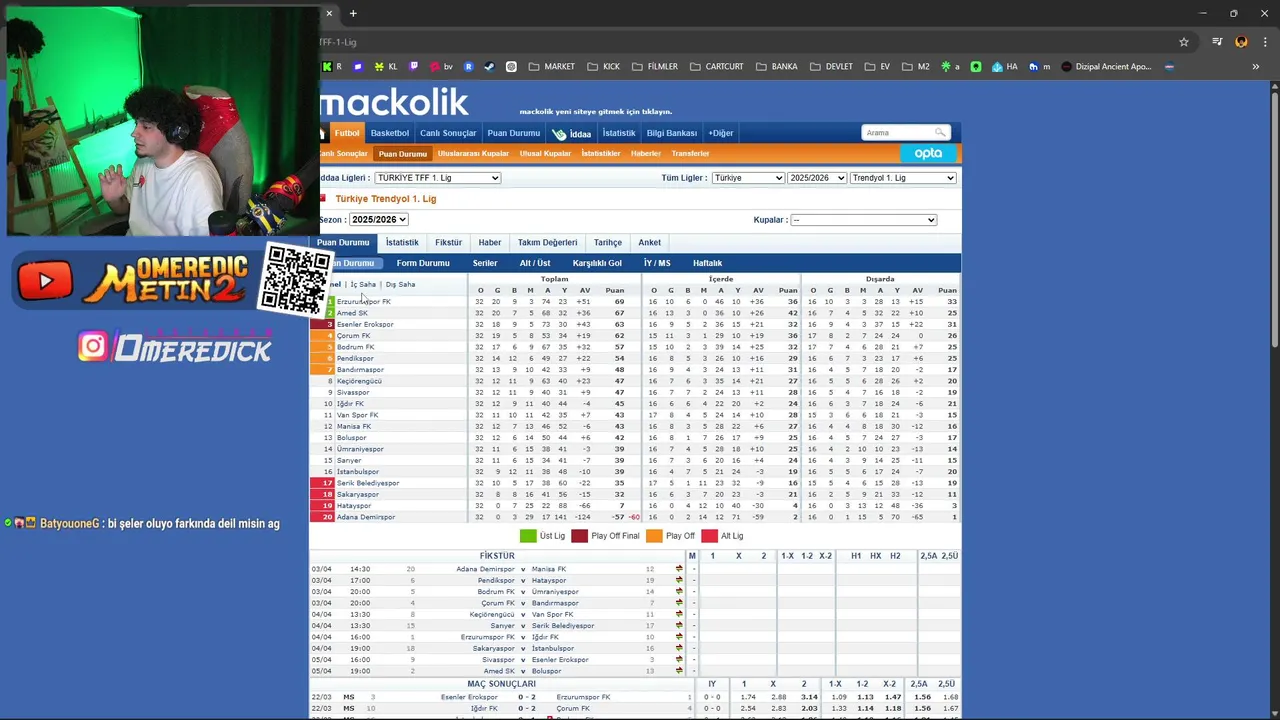Image resolution: width=1280 pixels, height=720 pixels.
Task: Click the opta logo
Action: [x=928, y=153]
